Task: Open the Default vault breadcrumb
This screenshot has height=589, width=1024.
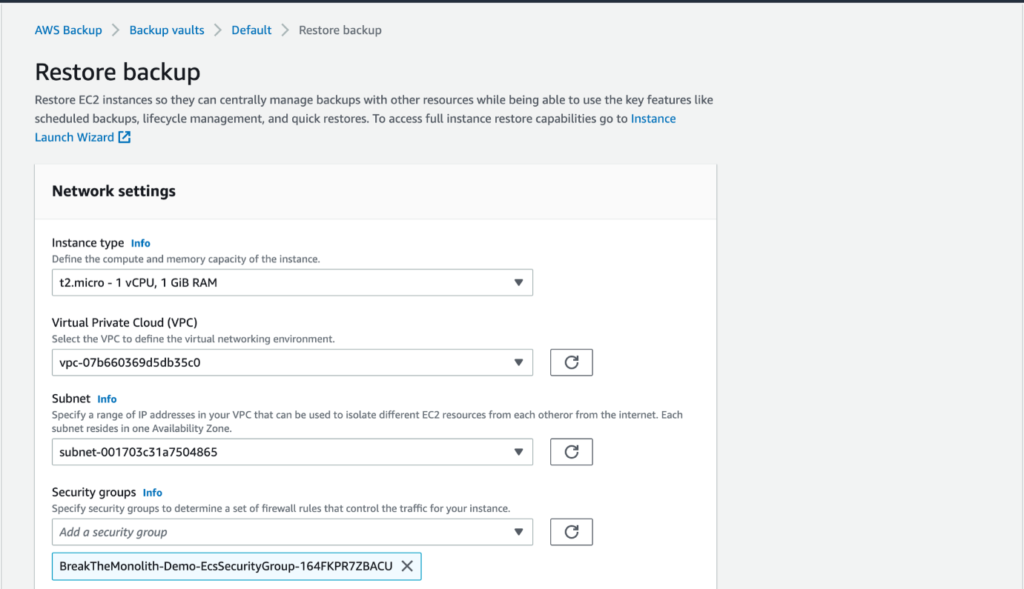Action: coord(251,30)
